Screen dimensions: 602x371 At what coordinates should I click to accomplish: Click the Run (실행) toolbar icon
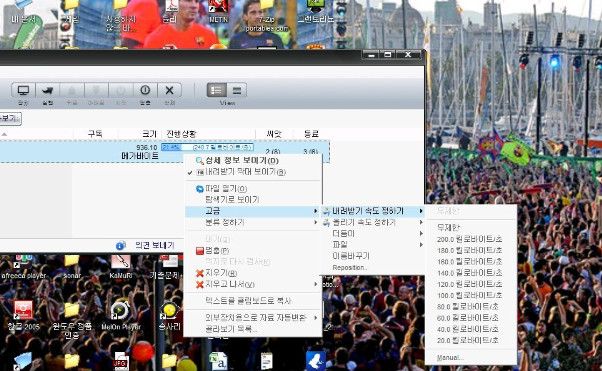point(48,91)
